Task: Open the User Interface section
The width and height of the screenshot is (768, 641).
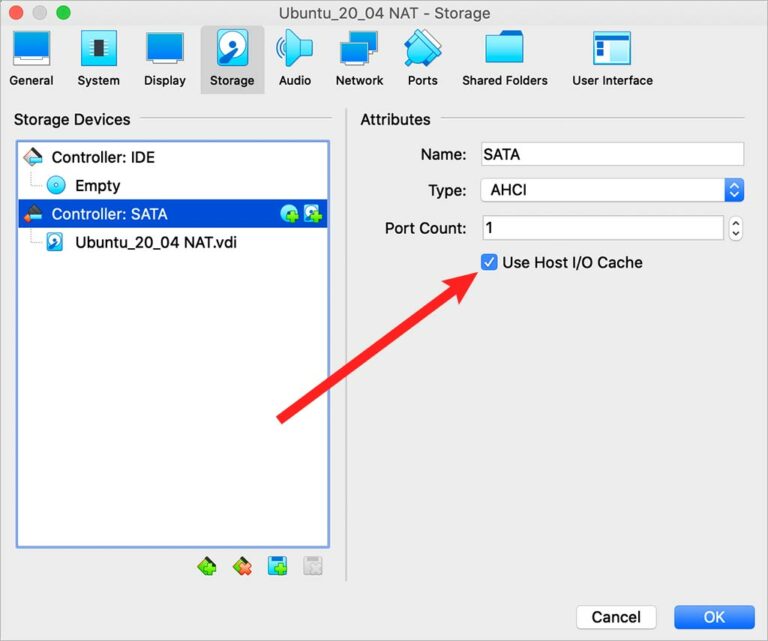Action: click(612, 59)
